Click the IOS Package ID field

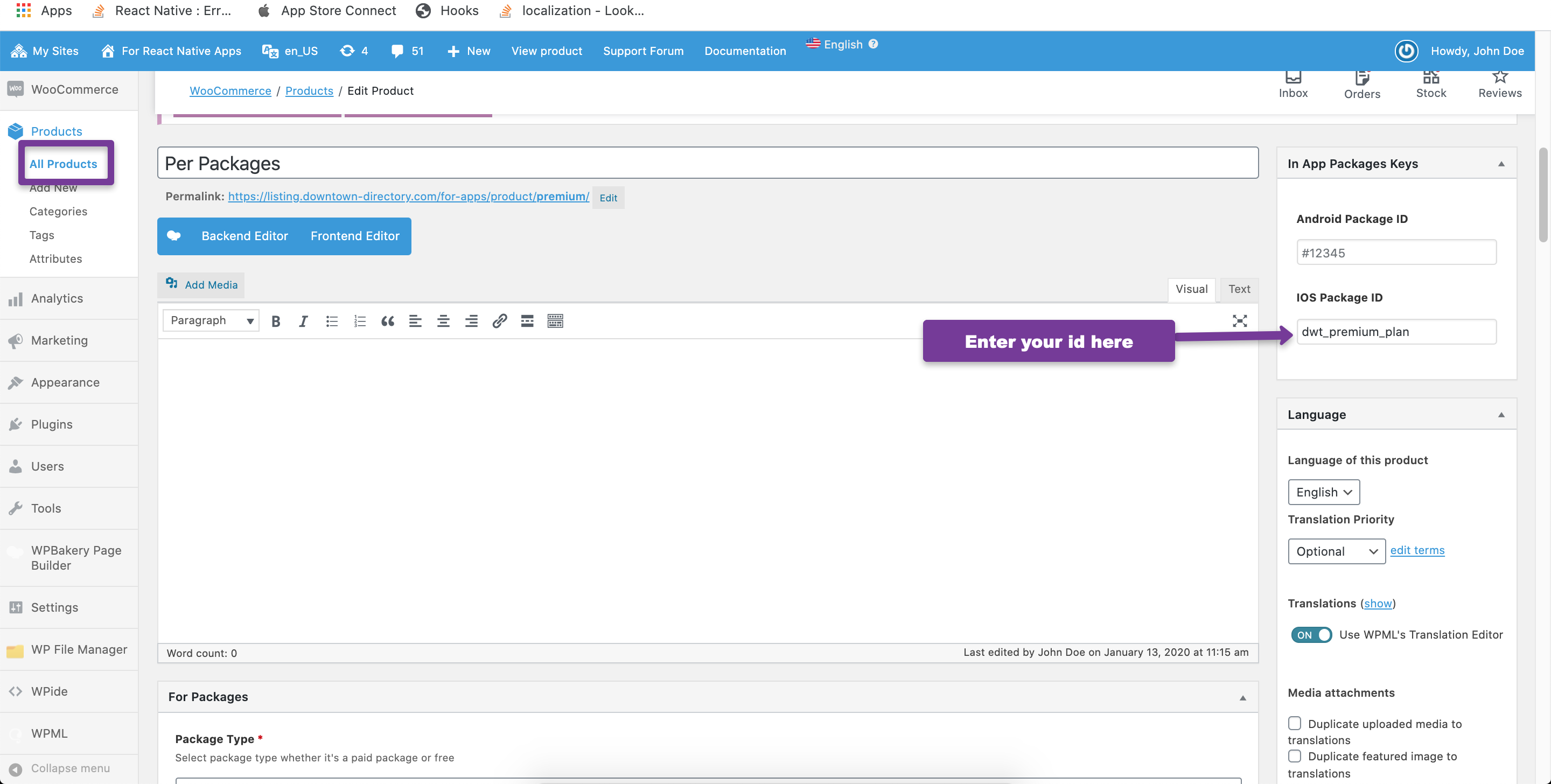[1396, 332]
